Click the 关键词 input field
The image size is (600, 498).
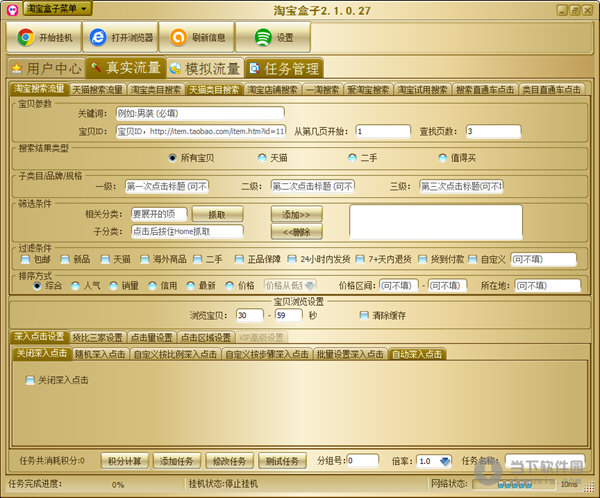pyautogui.click(x=200, y=113)
